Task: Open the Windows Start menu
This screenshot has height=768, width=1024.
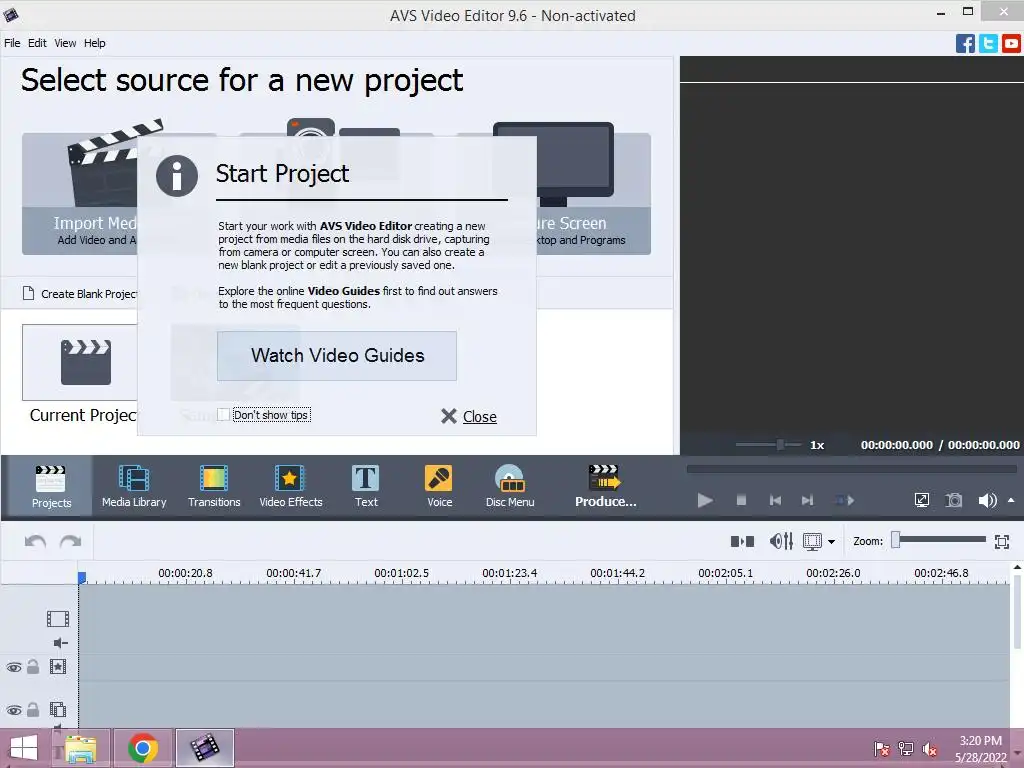Action: 24,748
